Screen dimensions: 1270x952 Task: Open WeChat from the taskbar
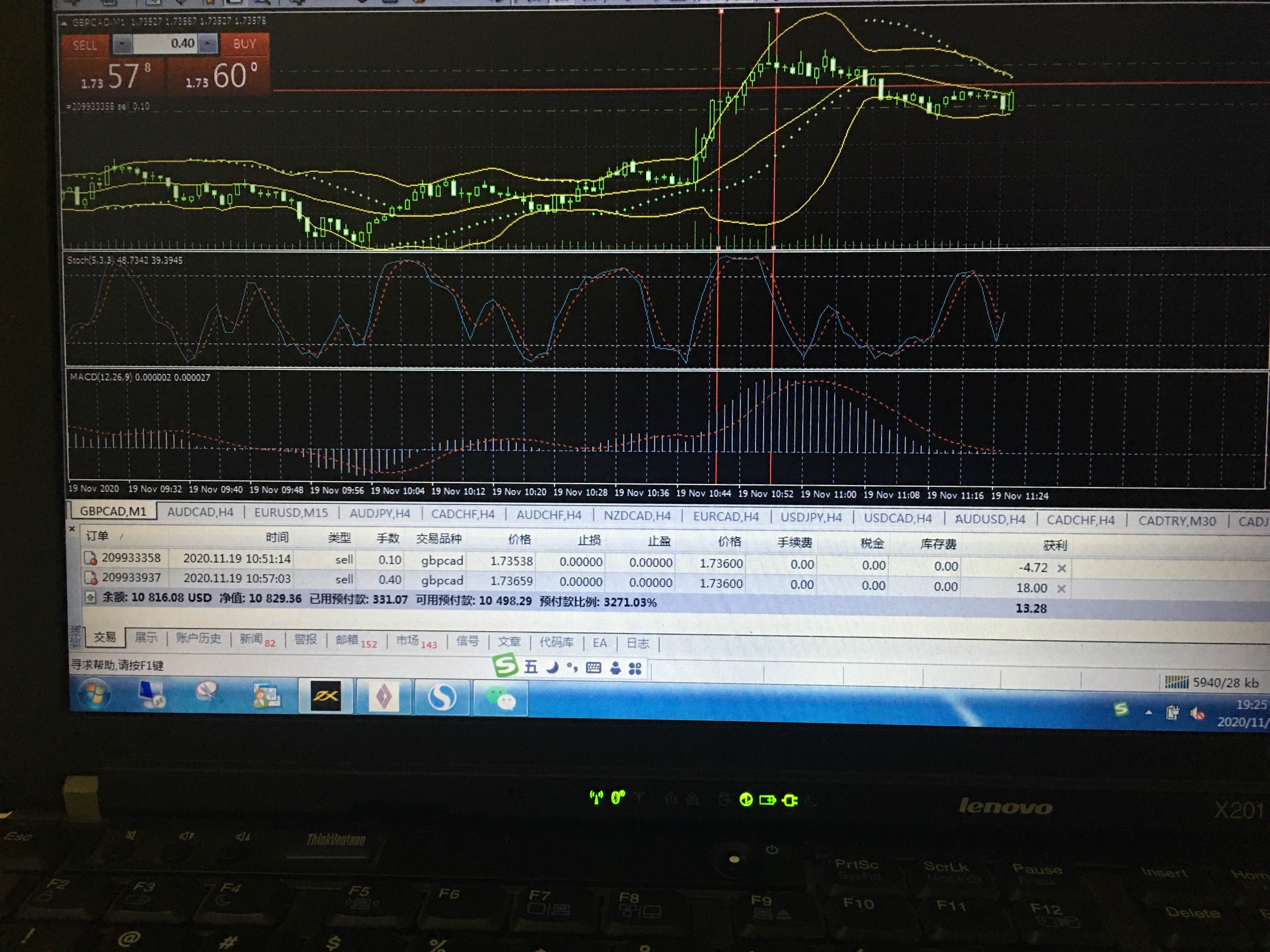[501, 699]
